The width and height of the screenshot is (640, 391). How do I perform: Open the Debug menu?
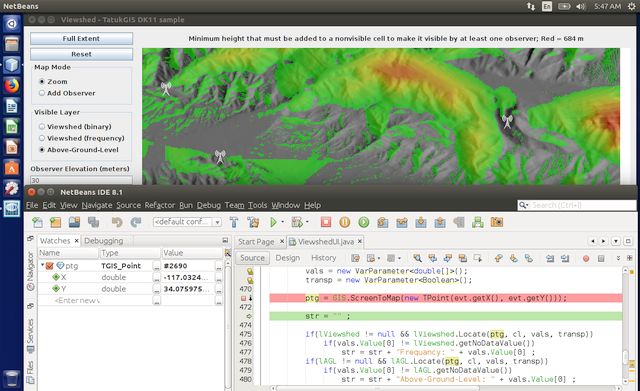point(209,205)
